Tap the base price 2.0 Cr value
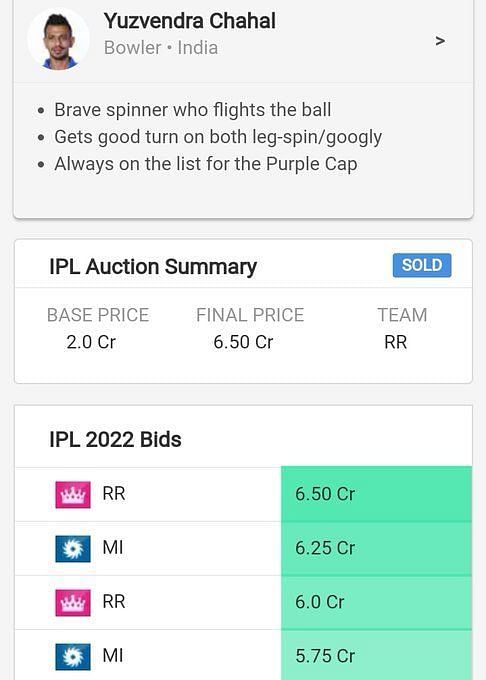The image size is (486, 680). click(x=91, y=342)
